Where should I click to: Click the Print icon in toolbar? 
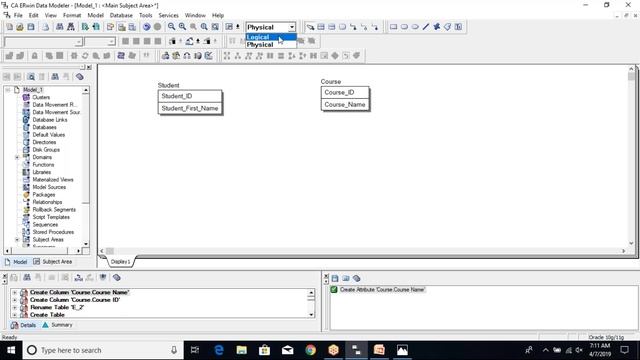tap(46, 27)
